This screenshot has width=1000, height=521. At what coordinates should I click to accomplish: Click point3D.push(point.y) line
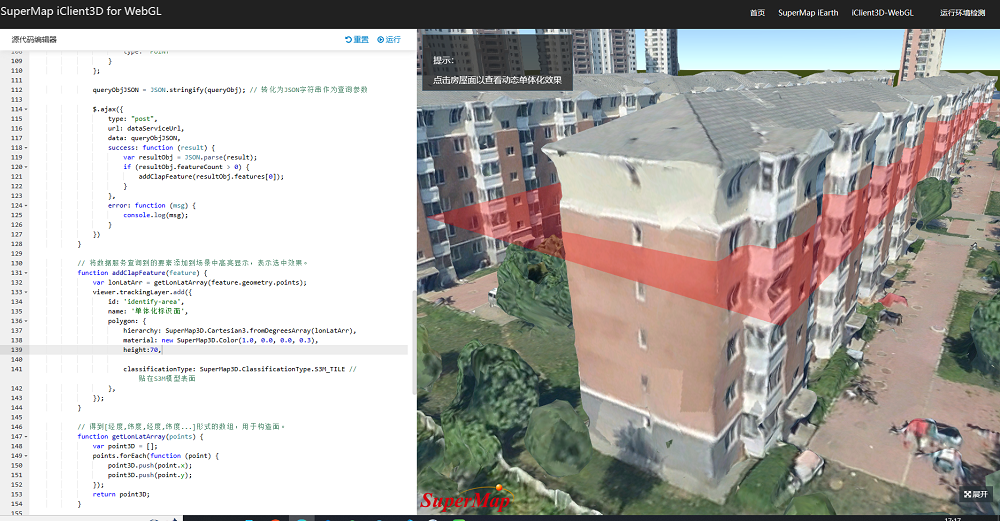tap(150, 475)
